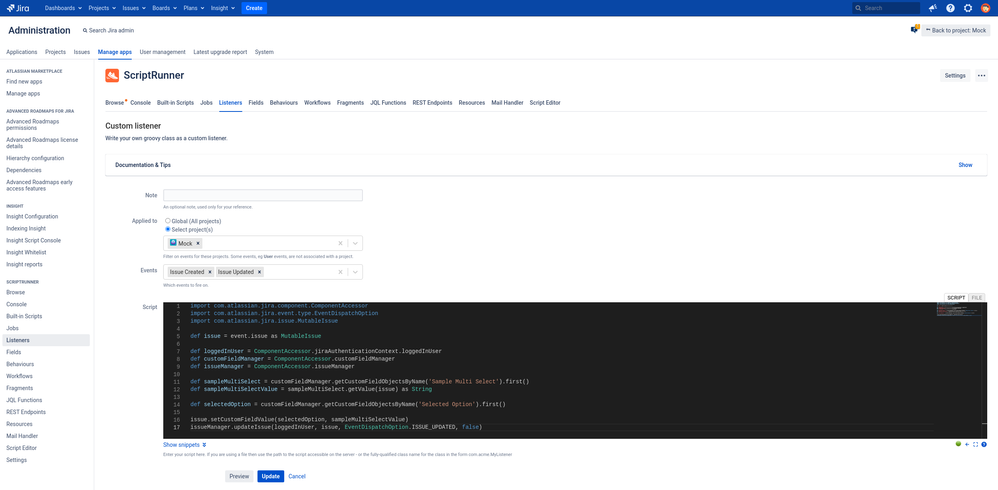This screenshot has width=998, height=490.
Task: Focus the top Search field
Action: pos(886,8)
